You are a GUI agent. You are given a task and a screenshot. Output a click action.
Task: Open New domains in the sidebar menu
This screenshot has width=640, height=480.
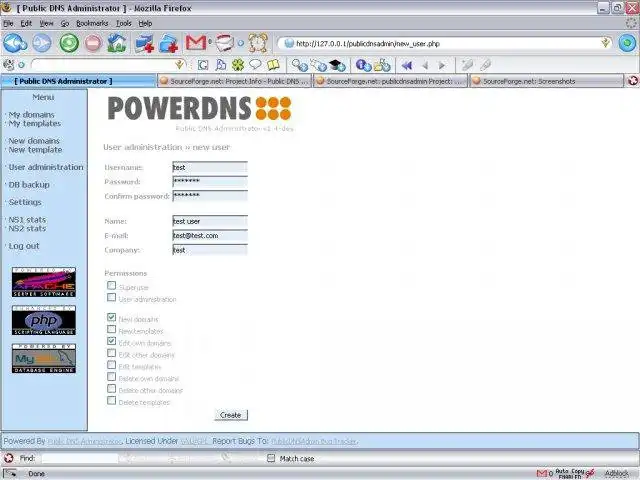pyautogui.click(x=34, y=141)
